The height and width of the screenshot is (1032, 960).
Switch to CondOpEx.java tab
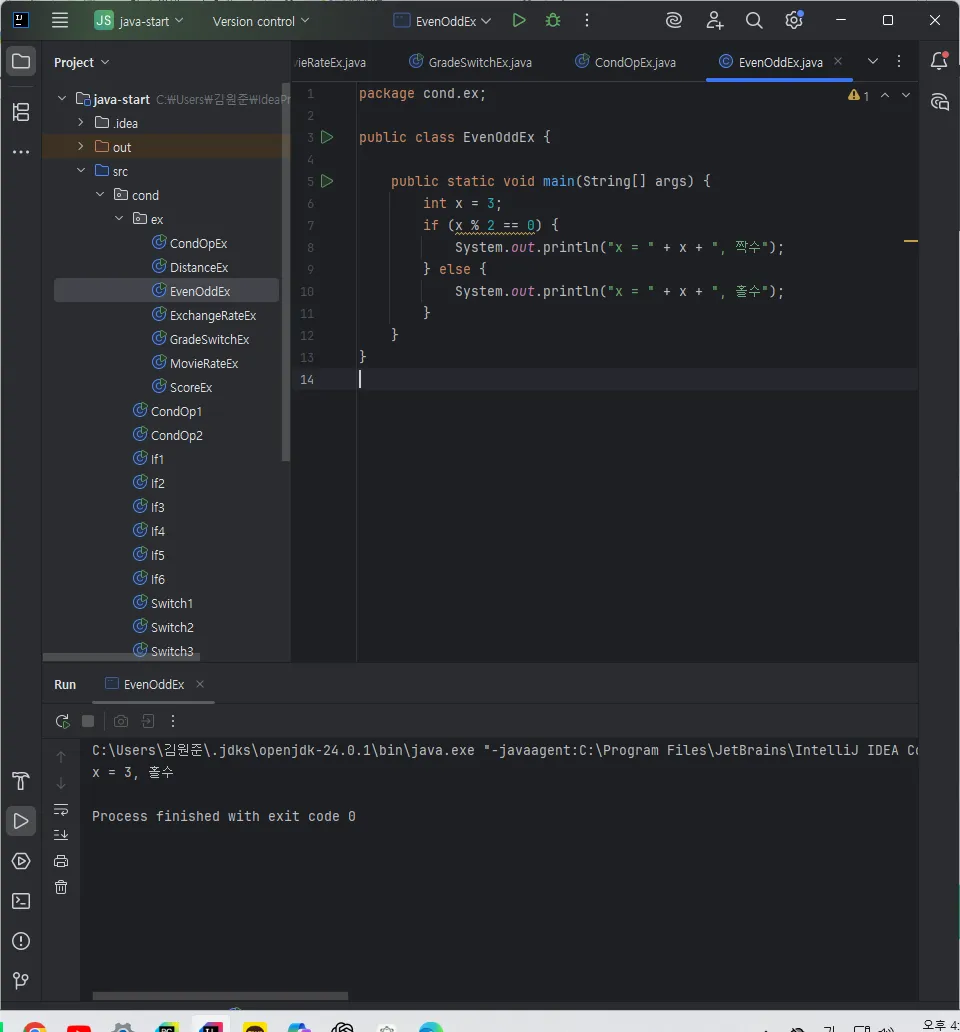point(626,62)
